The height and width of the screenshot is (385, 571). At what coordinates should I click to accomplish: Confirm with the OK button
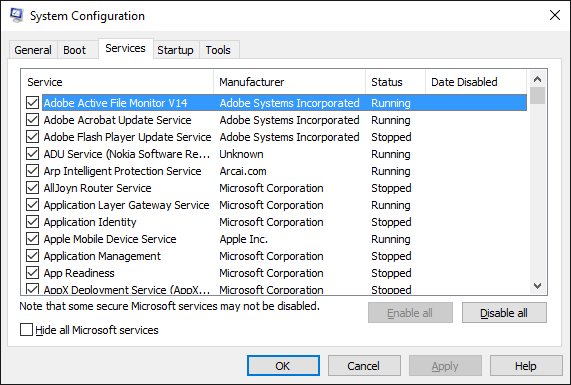tap(283, 366)
